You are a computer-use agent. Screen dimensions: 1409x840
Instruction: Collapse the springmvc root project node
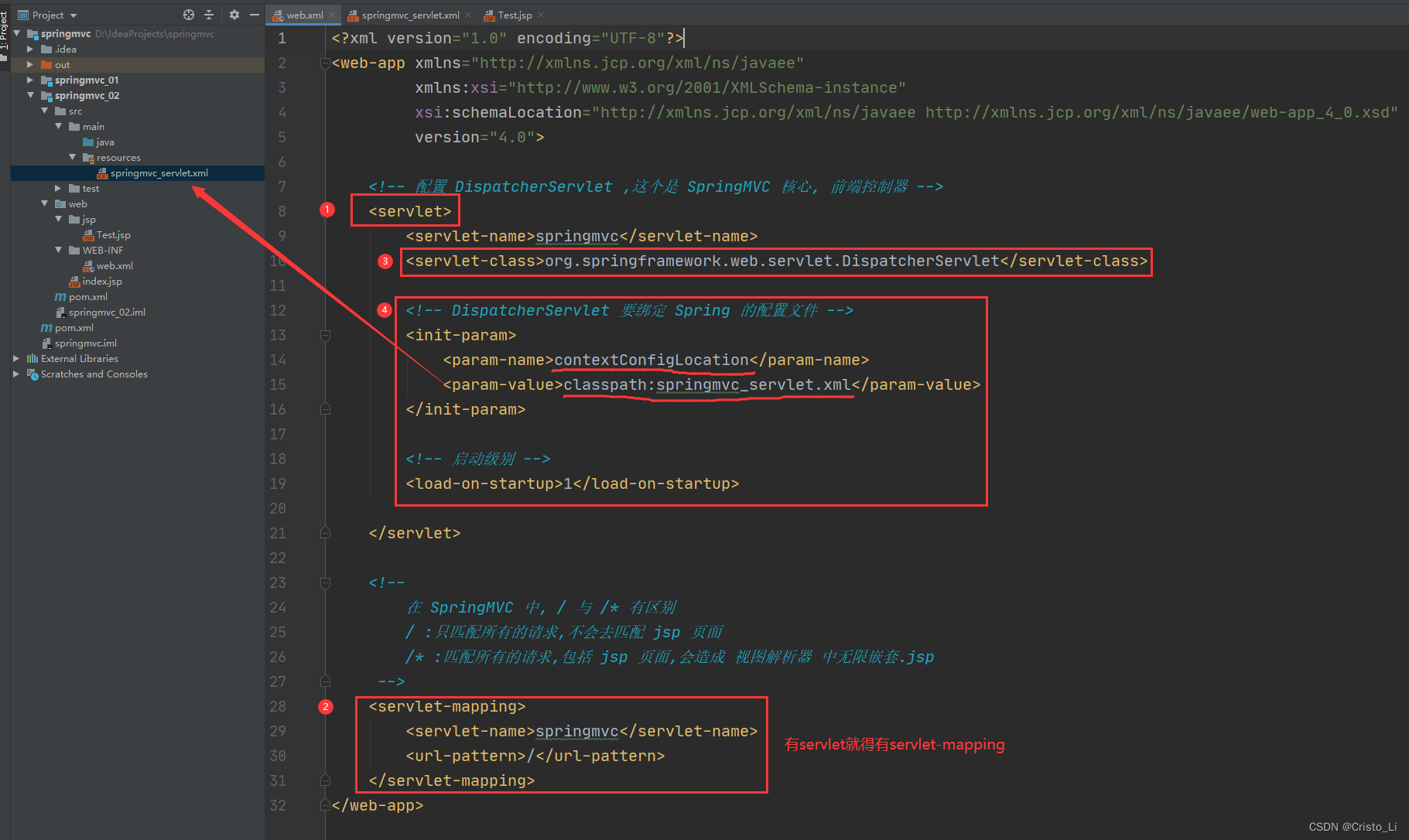[17, 33]
